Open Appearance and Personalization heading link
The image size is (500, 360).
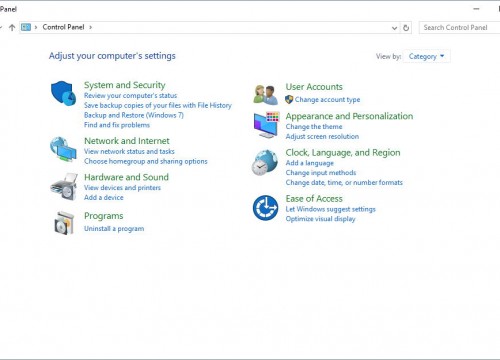[x=349, y=116]
